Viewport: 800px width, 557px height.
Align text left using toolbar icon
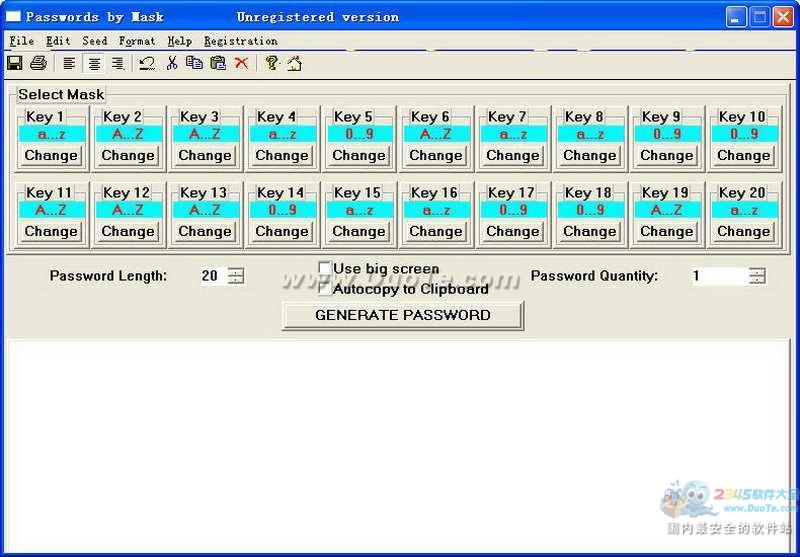70,63
